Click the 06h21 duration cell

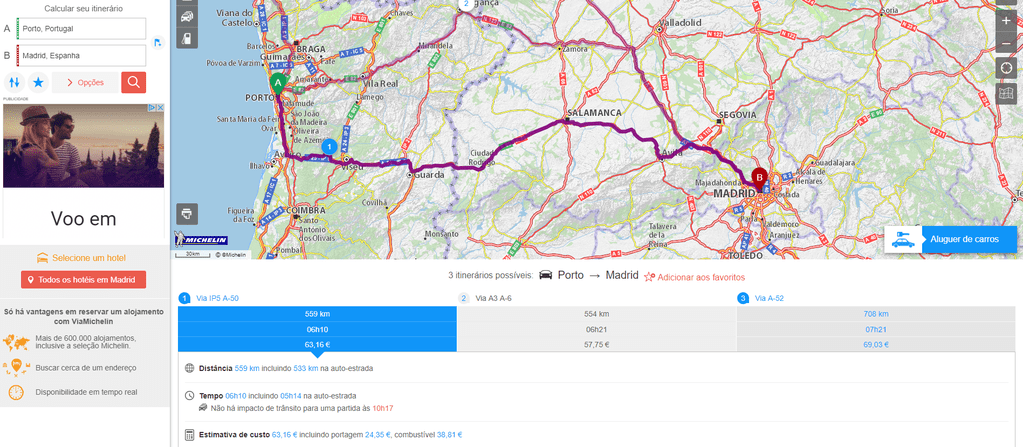(596, 330)
